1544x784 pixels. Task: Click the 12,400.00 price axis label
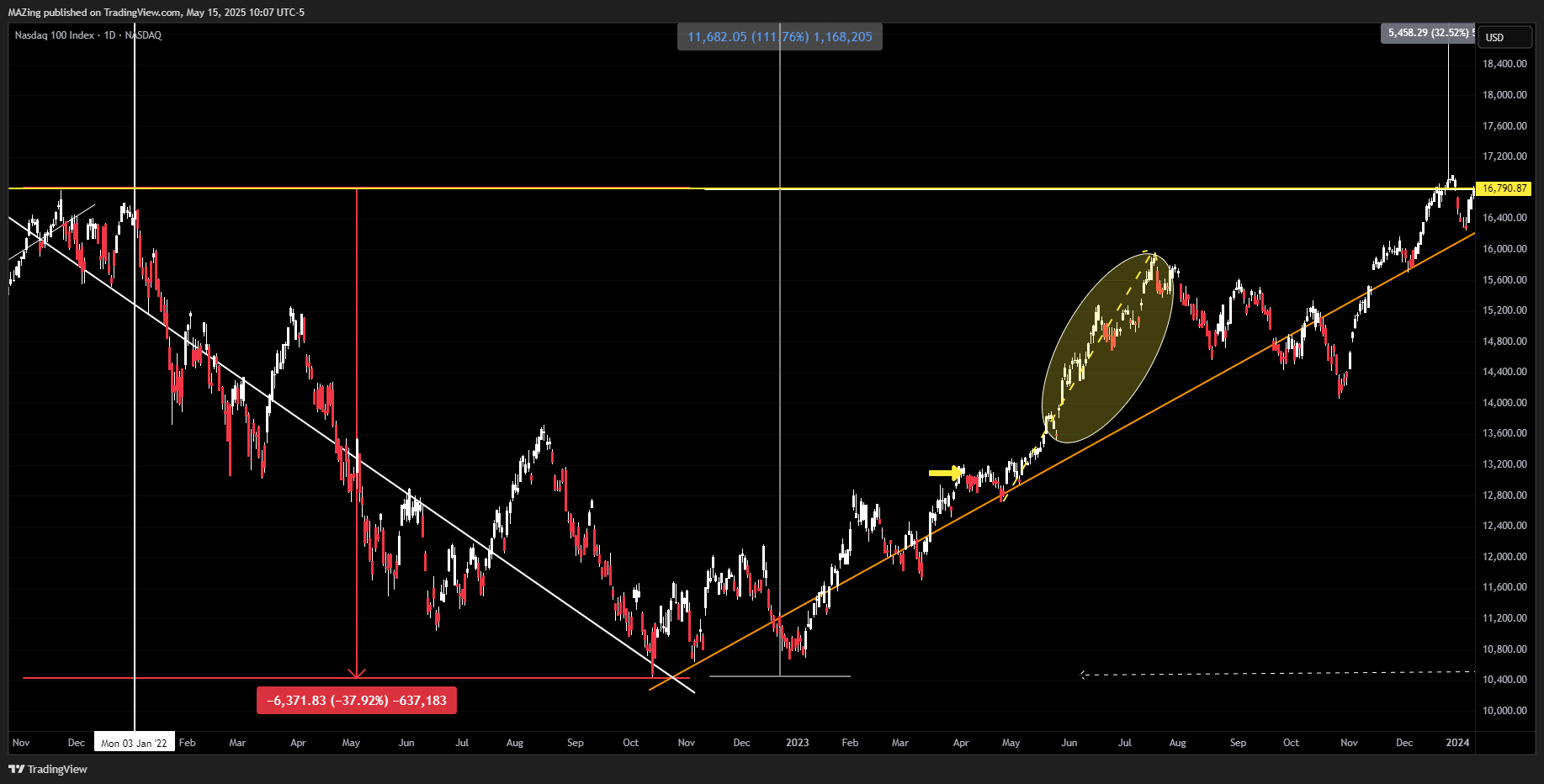point(1504,526)
